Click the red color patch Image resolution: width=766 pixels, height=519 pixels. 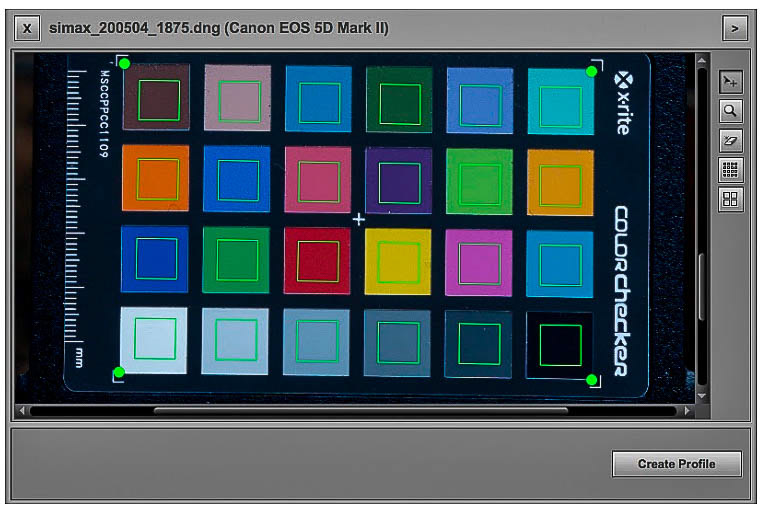(317, 260)
